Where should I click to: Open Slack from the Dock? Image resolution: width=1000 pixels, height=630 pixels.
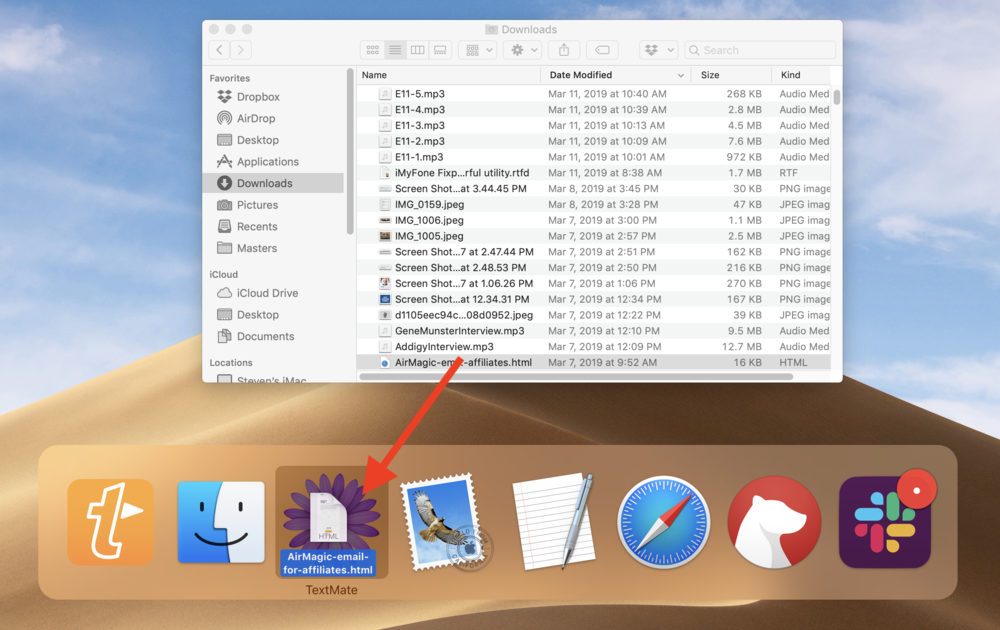[885, 522]
